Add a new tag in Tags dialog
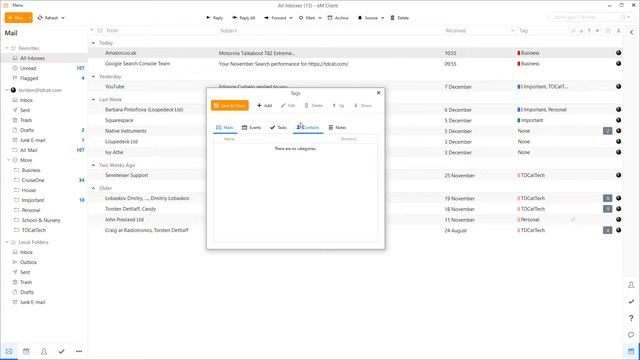Screen dimensions: 640x360 click(264, 105)
